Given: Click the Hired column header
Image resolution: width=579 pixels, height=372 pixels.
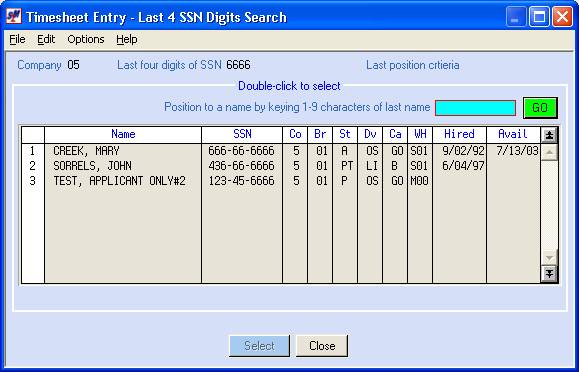Looking at the screenshot, I should pyautogui.click(x=459, y=134).
